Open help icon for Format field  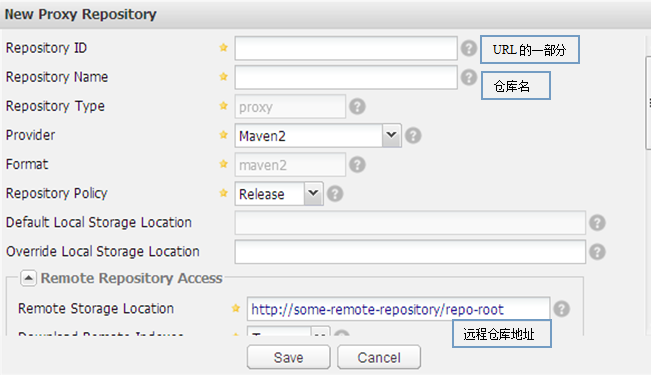point(357,165)
